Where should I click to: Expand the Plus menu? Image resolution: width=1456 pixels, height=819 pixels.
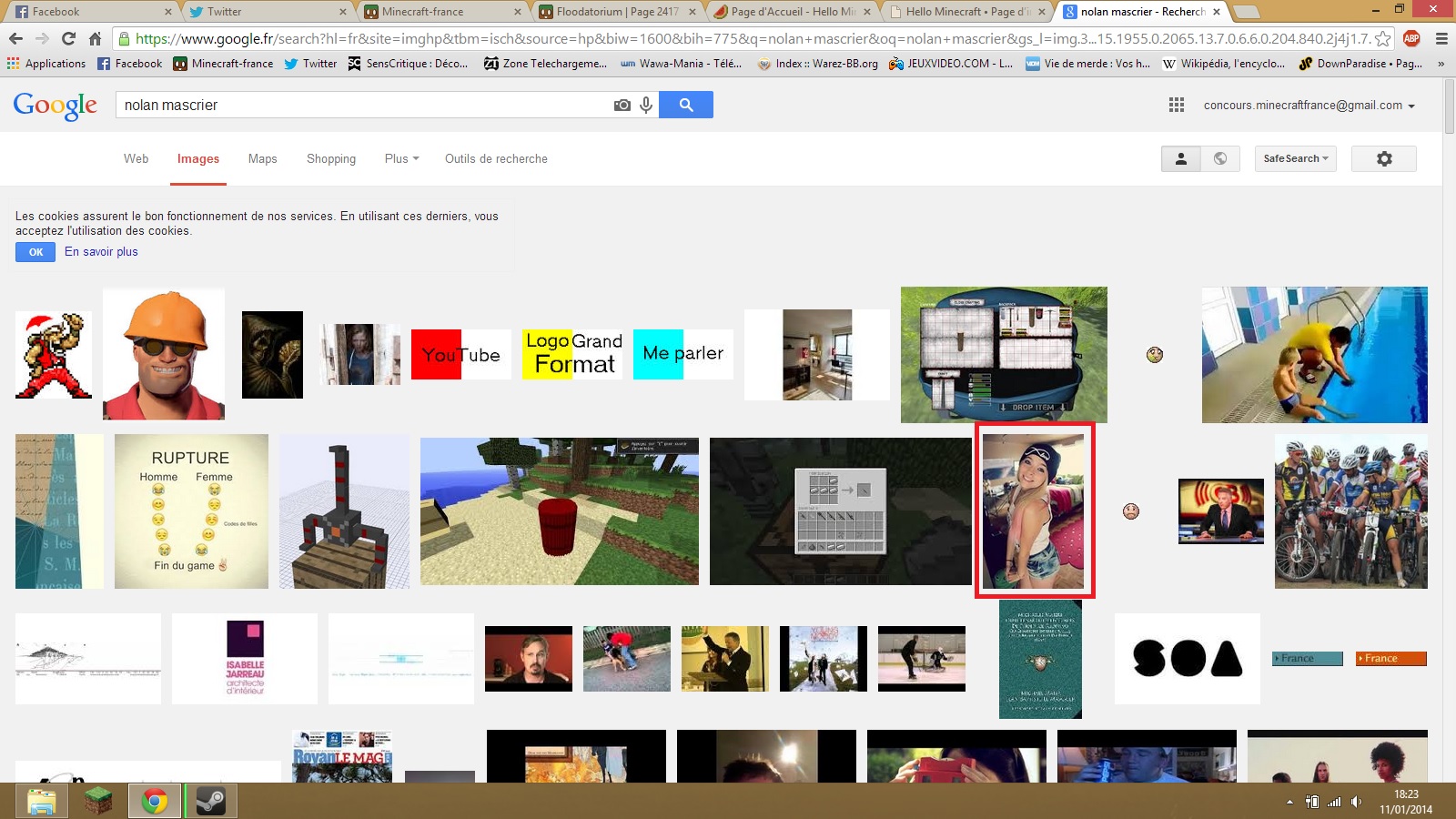pyautogui.click(x=401, y=158)
